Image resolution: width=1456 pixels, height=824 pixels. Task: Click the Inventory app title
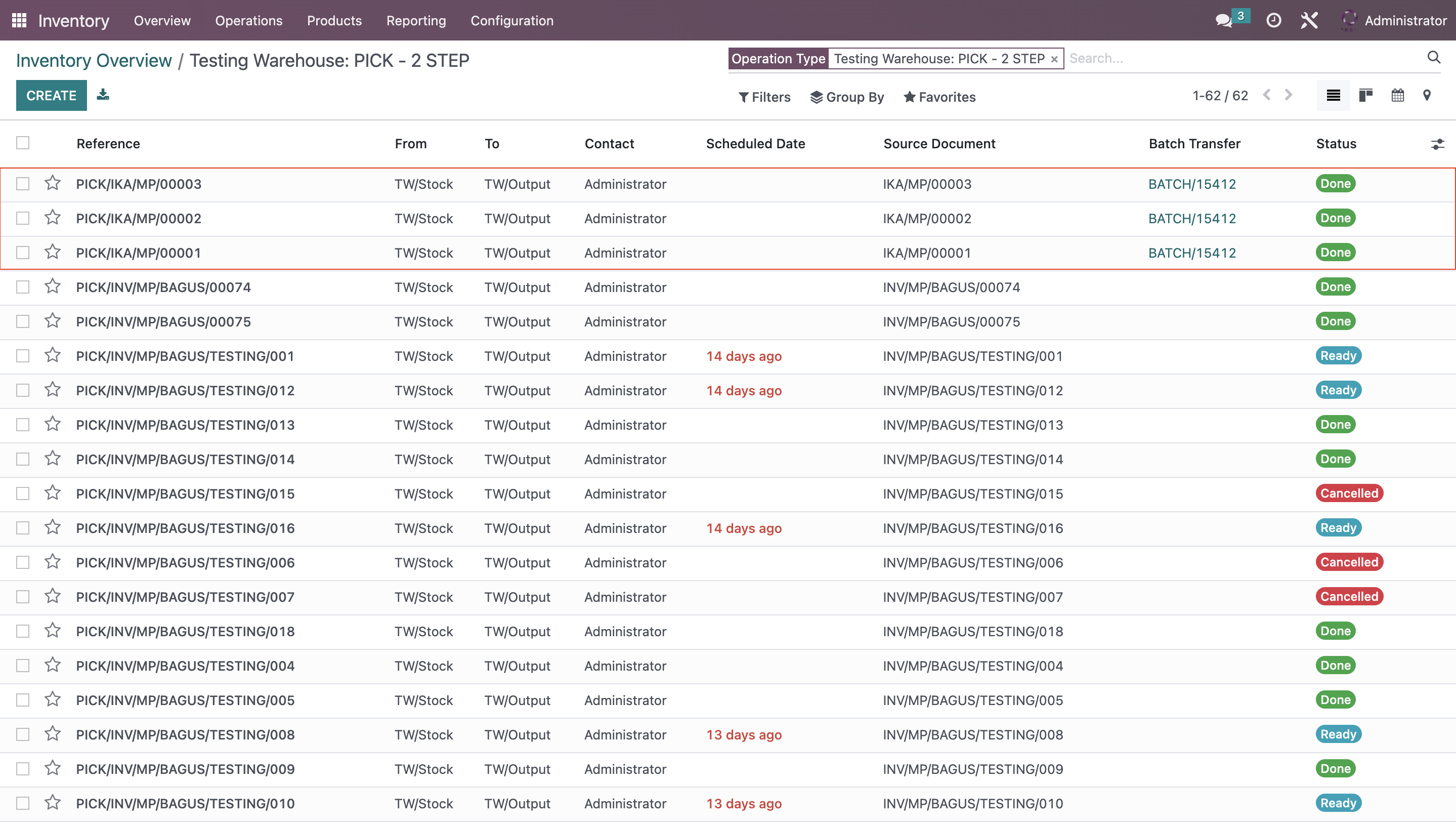pos(73,21)
